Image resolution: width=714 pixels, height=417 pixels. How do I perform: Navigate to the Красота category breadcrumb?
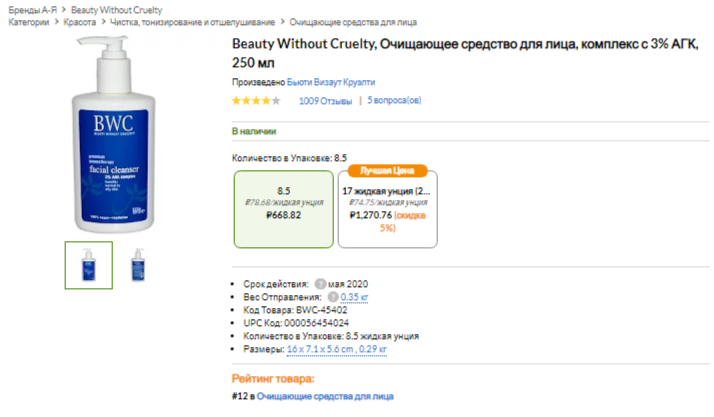pos(80,21)
